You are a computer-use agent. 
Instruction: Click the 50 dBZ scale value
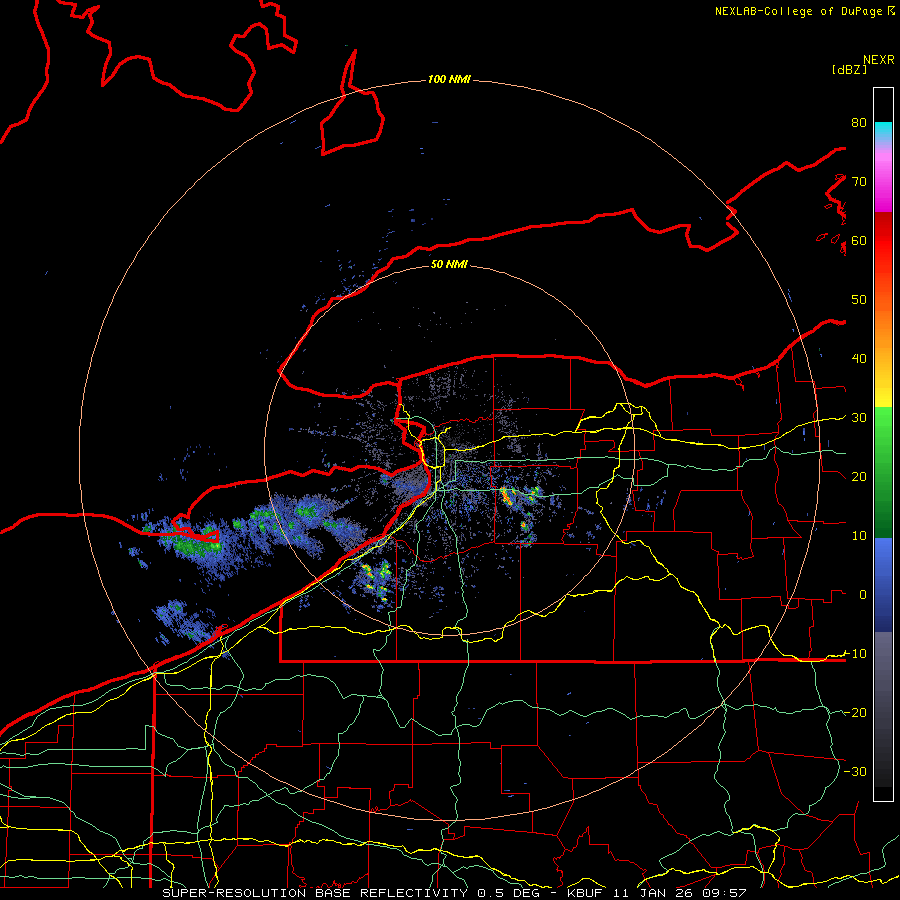pos(859,300)
